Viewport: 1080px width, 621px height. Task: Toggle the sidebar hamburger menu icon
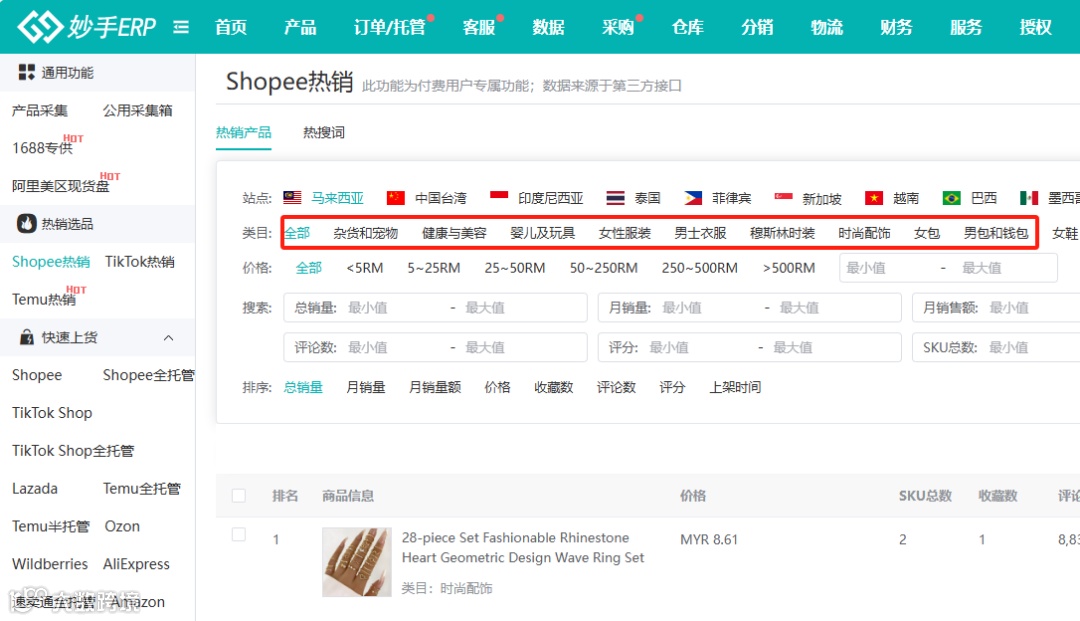click(181, 27)
